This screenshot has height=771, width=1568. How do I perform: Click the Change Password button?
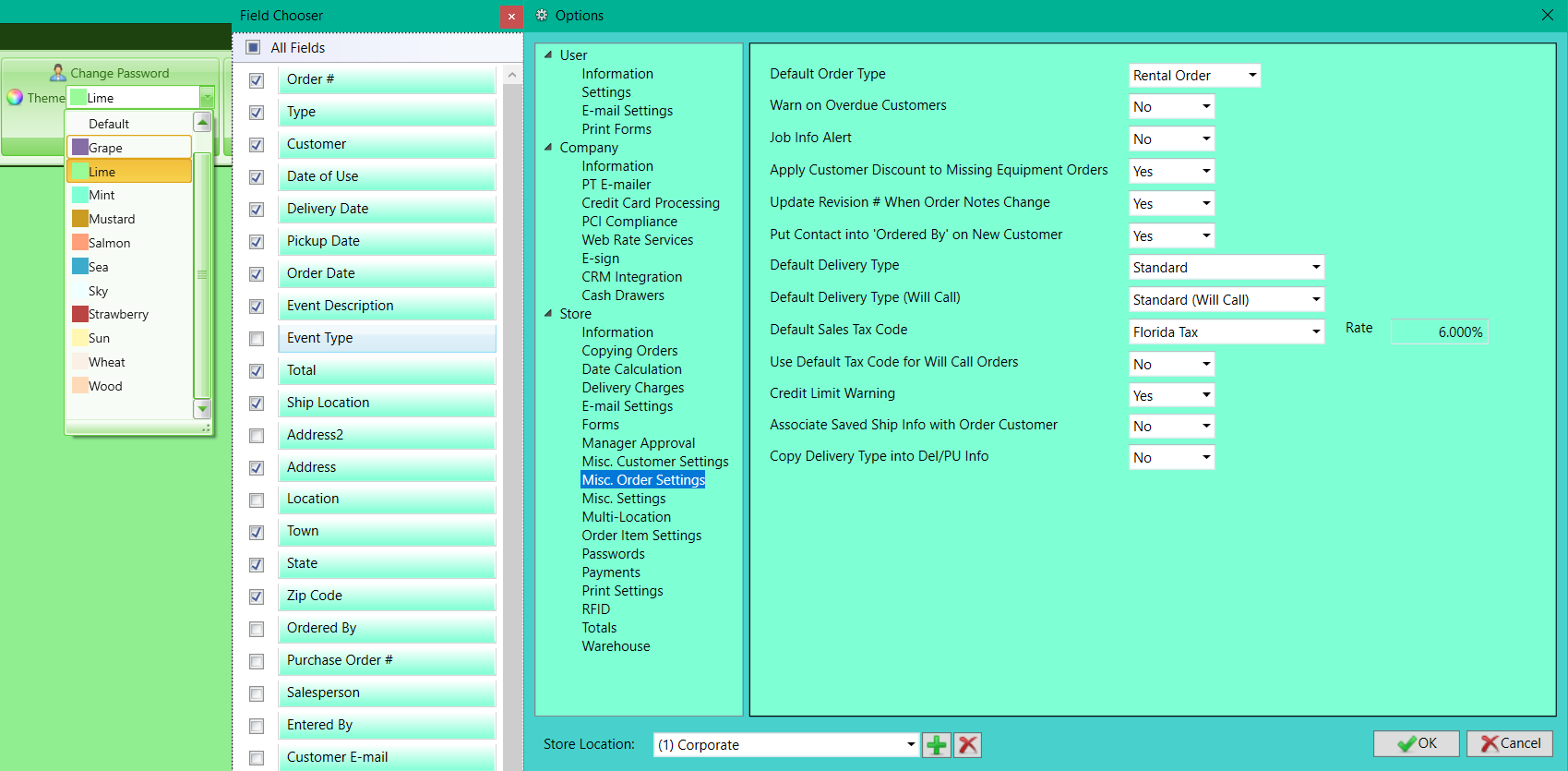tap(110, 73)
